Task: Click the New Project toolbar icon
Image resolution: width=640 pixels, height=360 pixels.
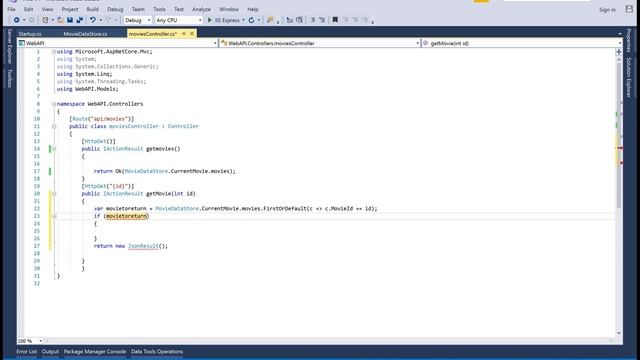Action: tap(45, 20)
